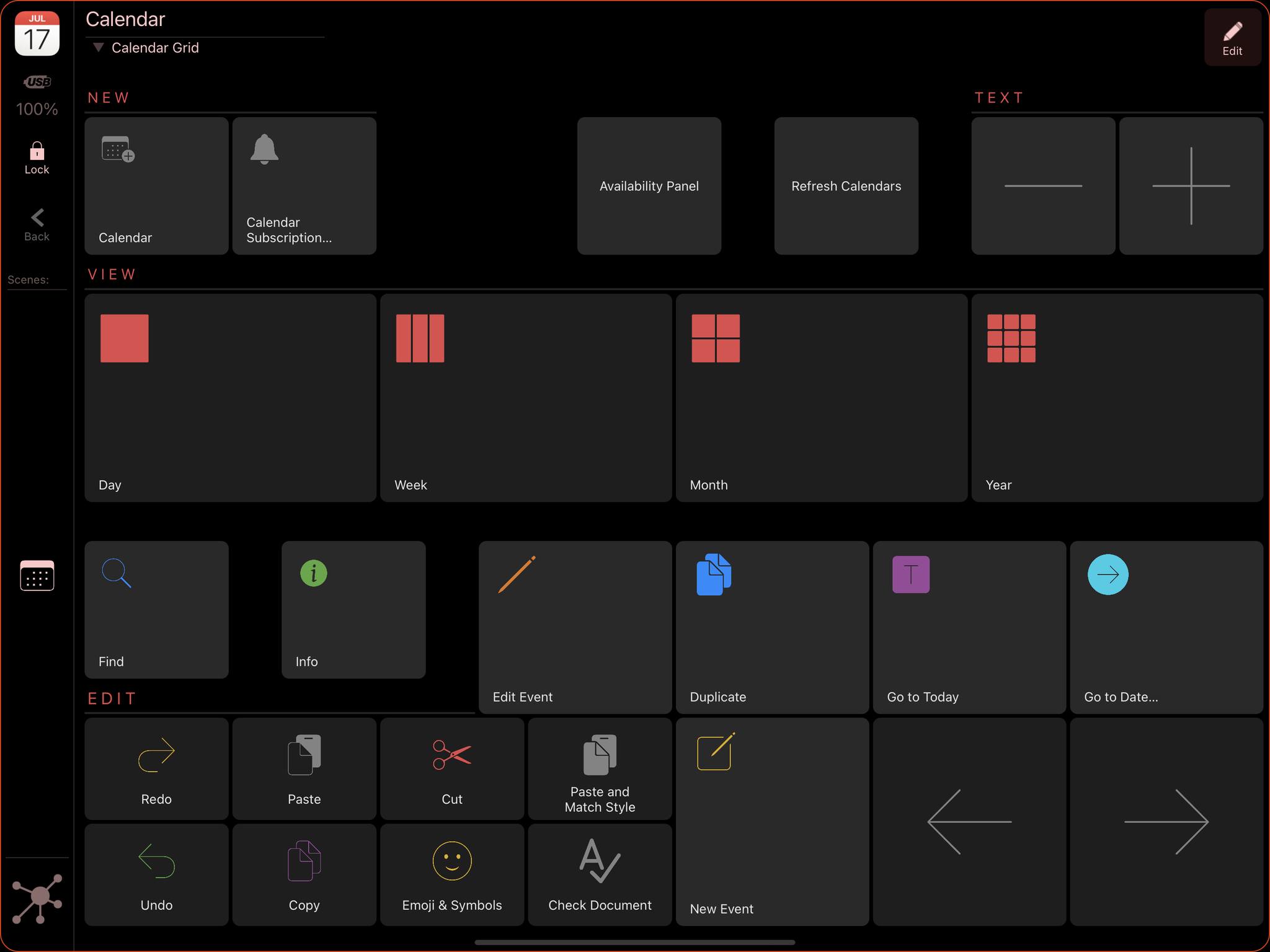Open the Availability Panel
Screen dimensions: 1270x952
[x=649, y=185]
